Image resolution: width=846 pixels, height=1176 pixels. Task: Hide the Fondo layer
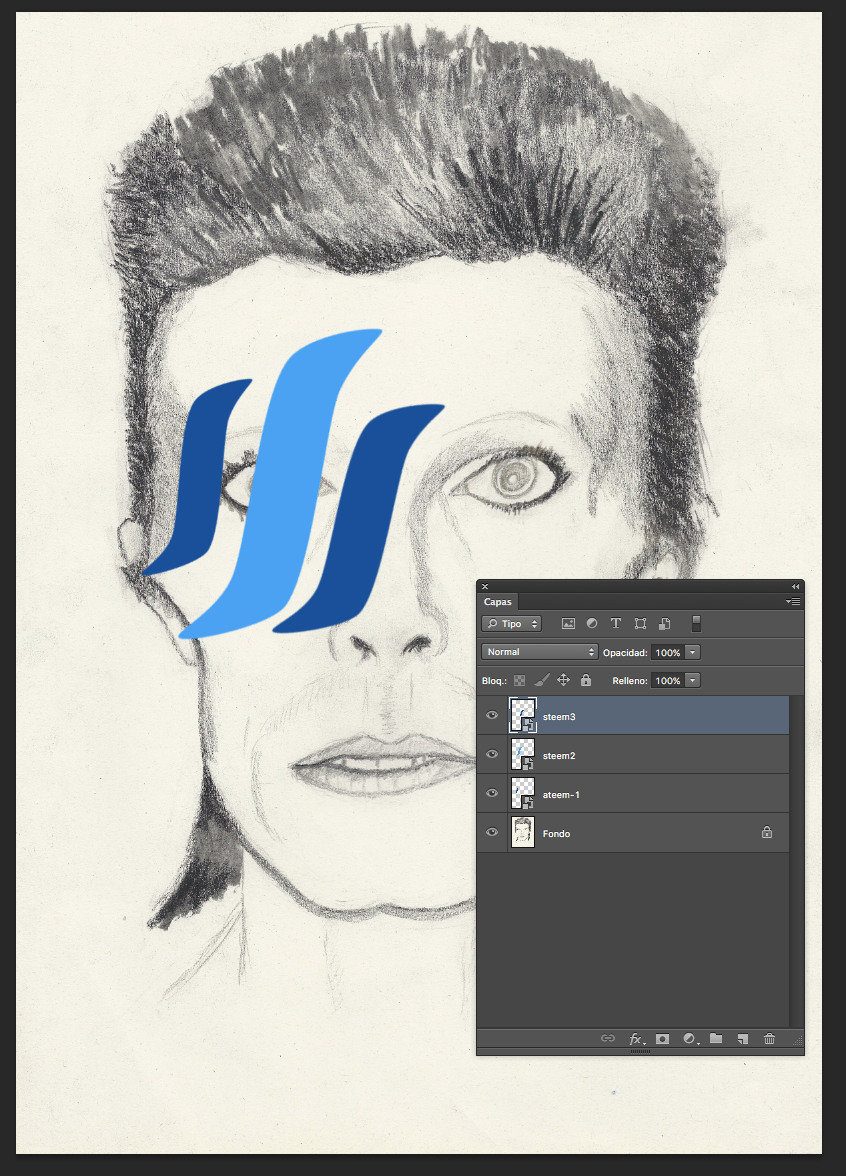pyautogui.click(x=492, y=832)
